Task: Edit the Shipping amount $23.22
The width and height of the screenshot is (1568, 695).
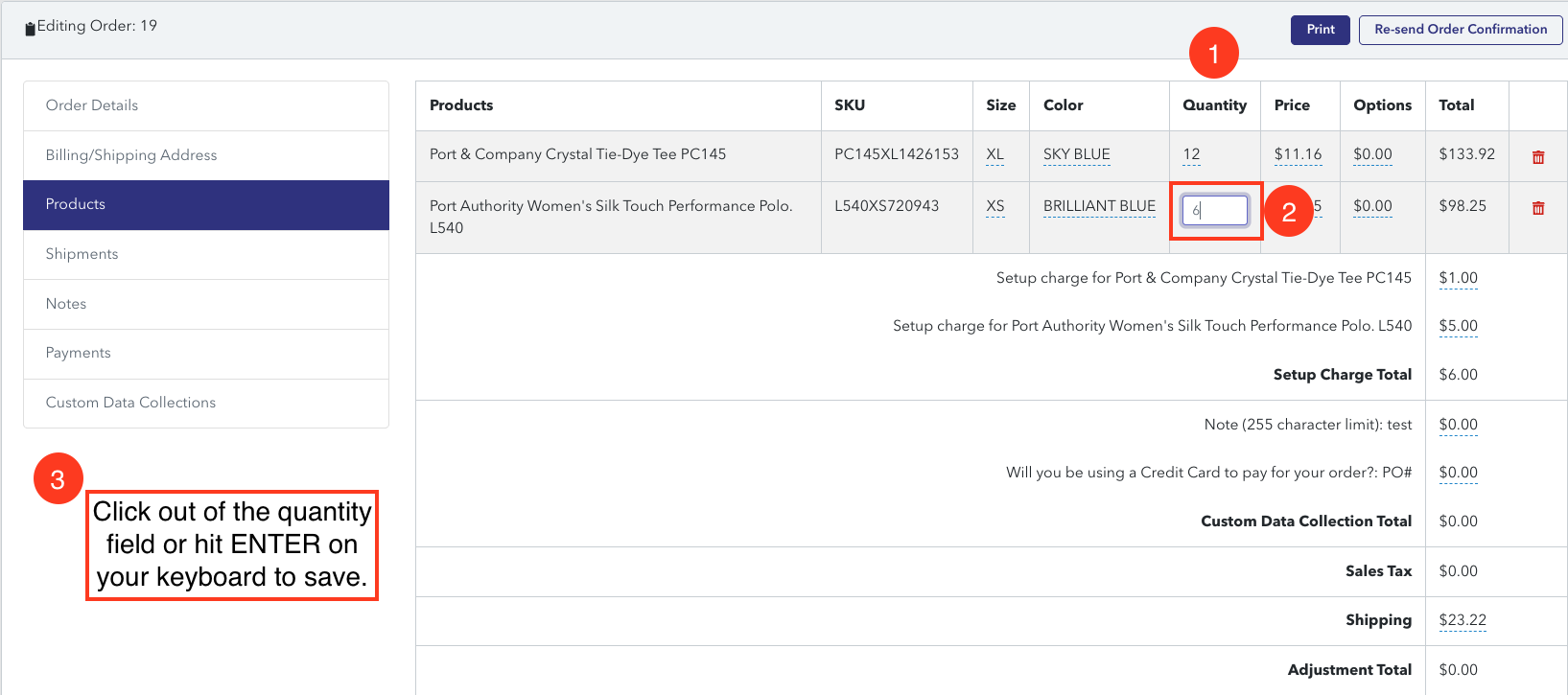Action: (1463, 620)
